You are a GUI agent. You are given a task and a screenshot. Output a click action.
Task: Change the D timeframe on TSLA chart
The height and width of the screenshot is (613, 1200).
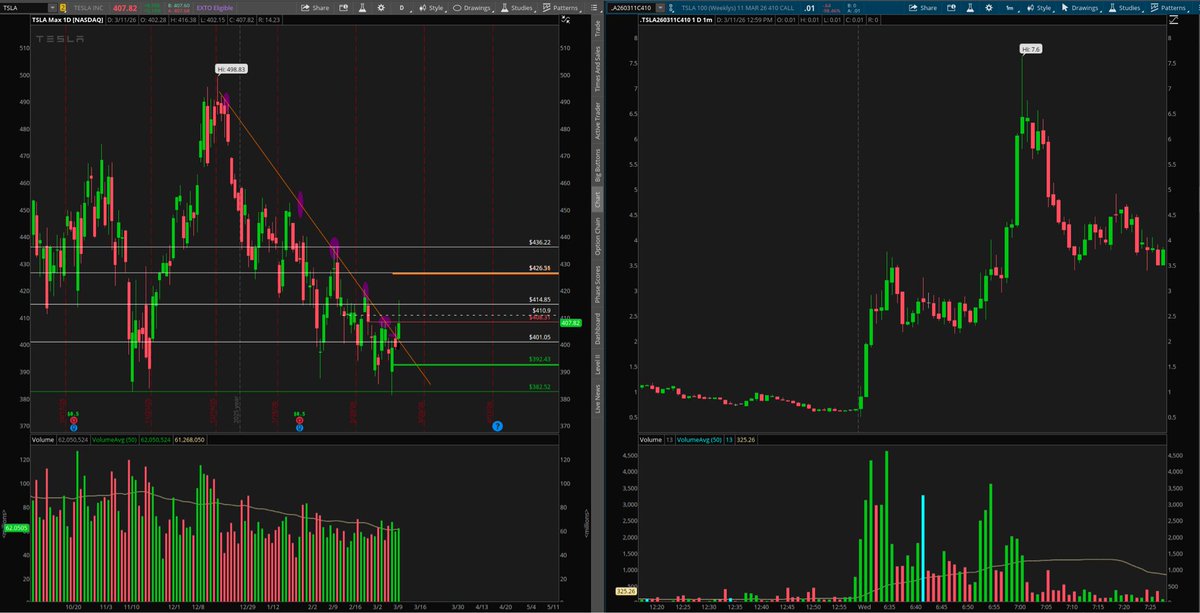(402, 8)
